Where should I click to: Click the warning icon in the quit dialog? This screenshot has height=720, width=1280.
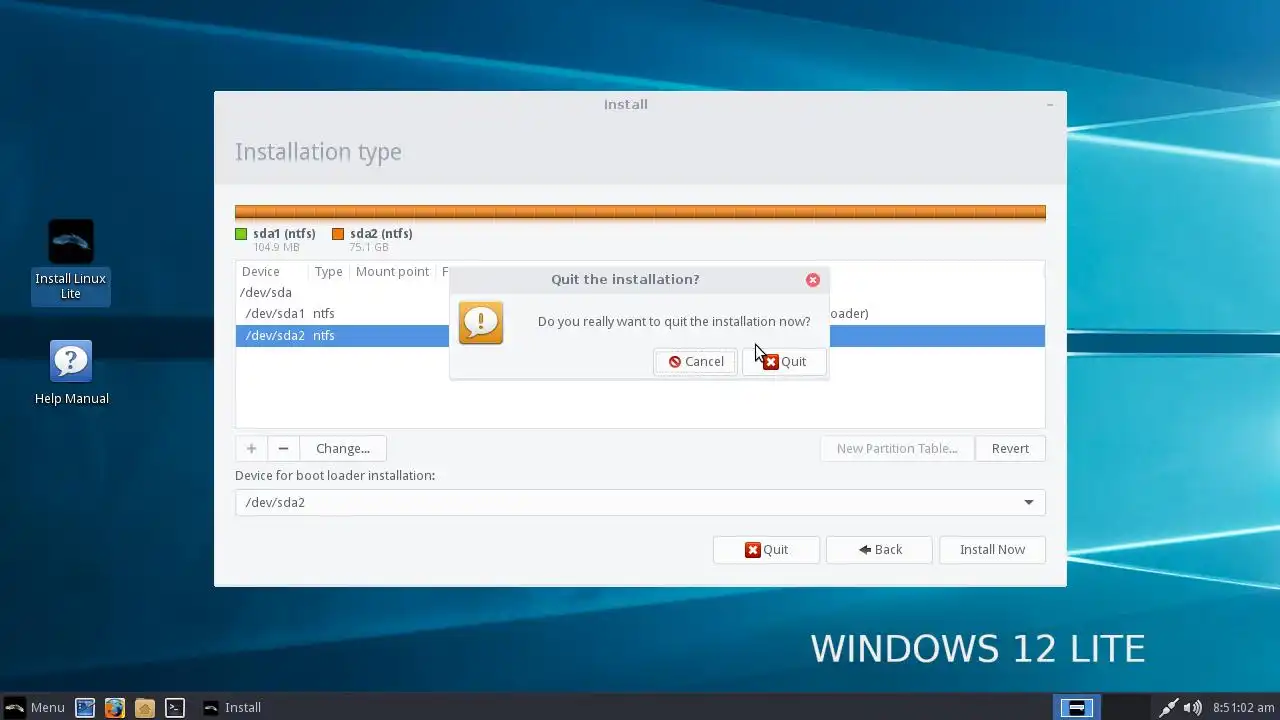481,322
